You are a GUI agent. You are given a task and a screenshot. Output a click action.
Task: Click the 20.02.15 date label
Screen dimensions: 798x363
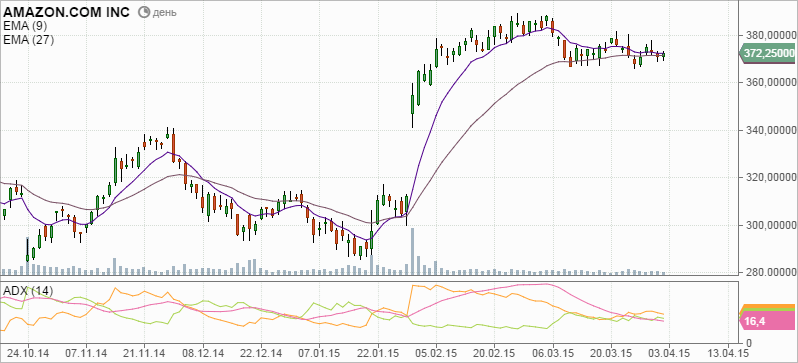[x=495, y=353]
